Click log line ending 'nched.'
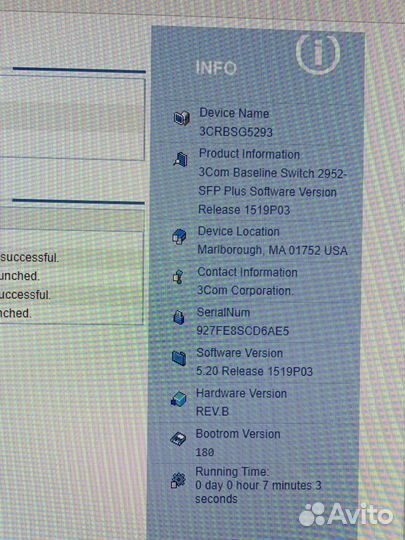The width and height of the screenshot is (405, 540). [x=15, y=313]
